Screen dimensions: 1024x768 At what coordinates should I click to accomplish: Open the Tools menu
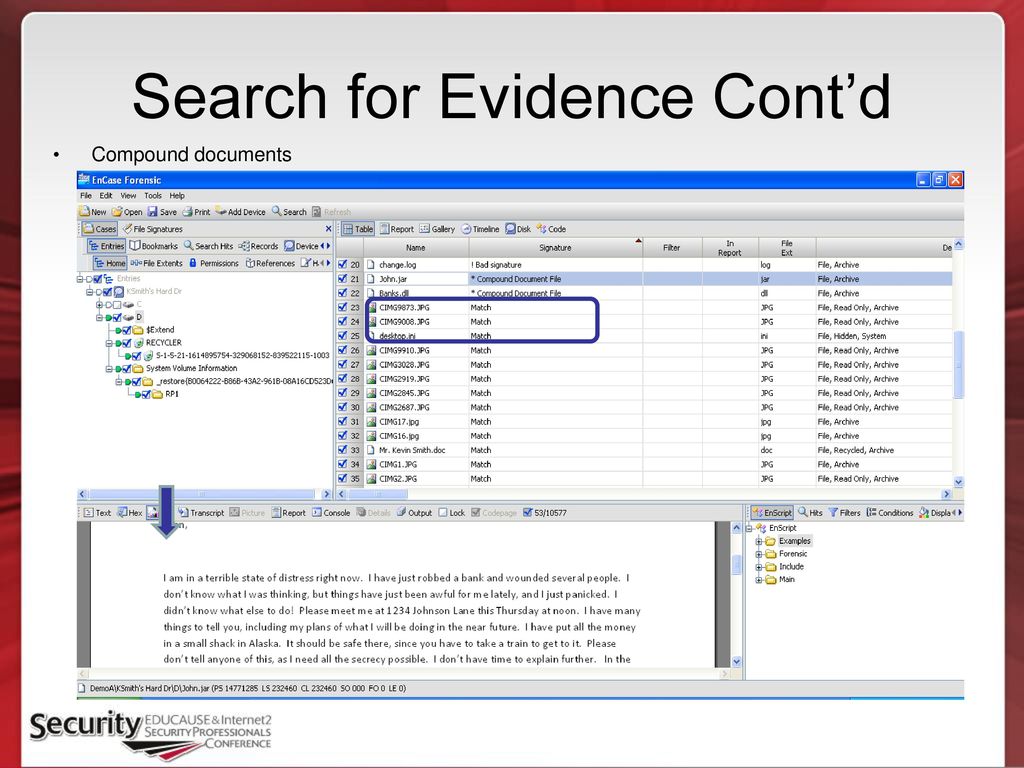tap(153, 195)
